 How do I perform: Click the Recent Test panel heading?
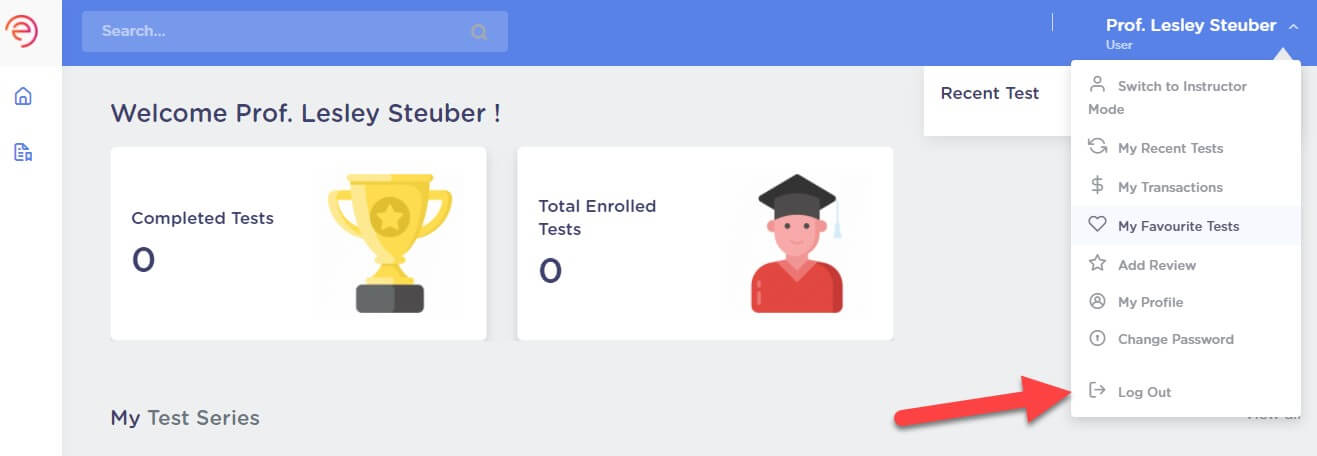(x=990, y=93)
